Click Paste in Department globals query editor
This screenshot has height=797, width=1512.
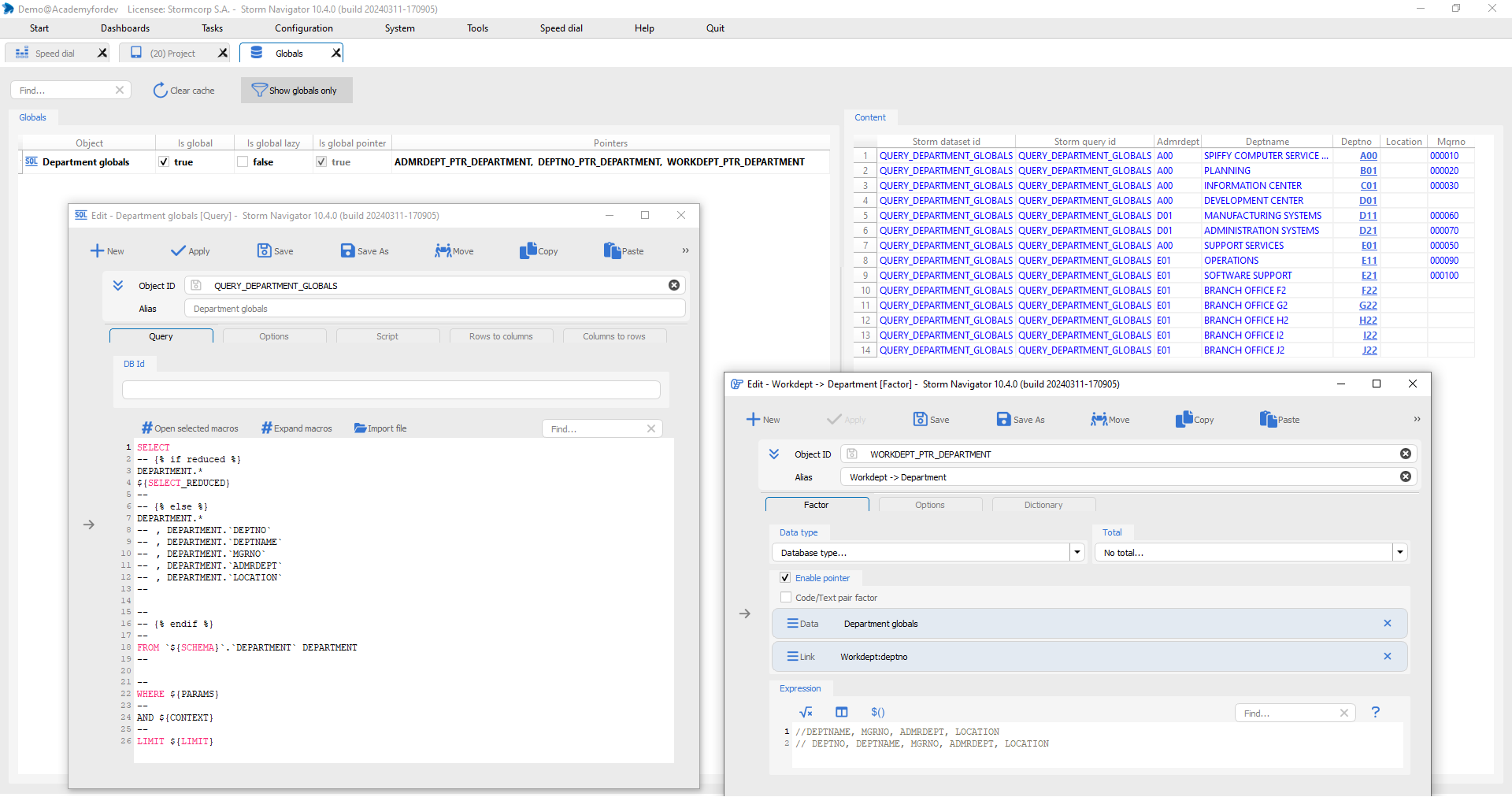[x=624, y=251]
